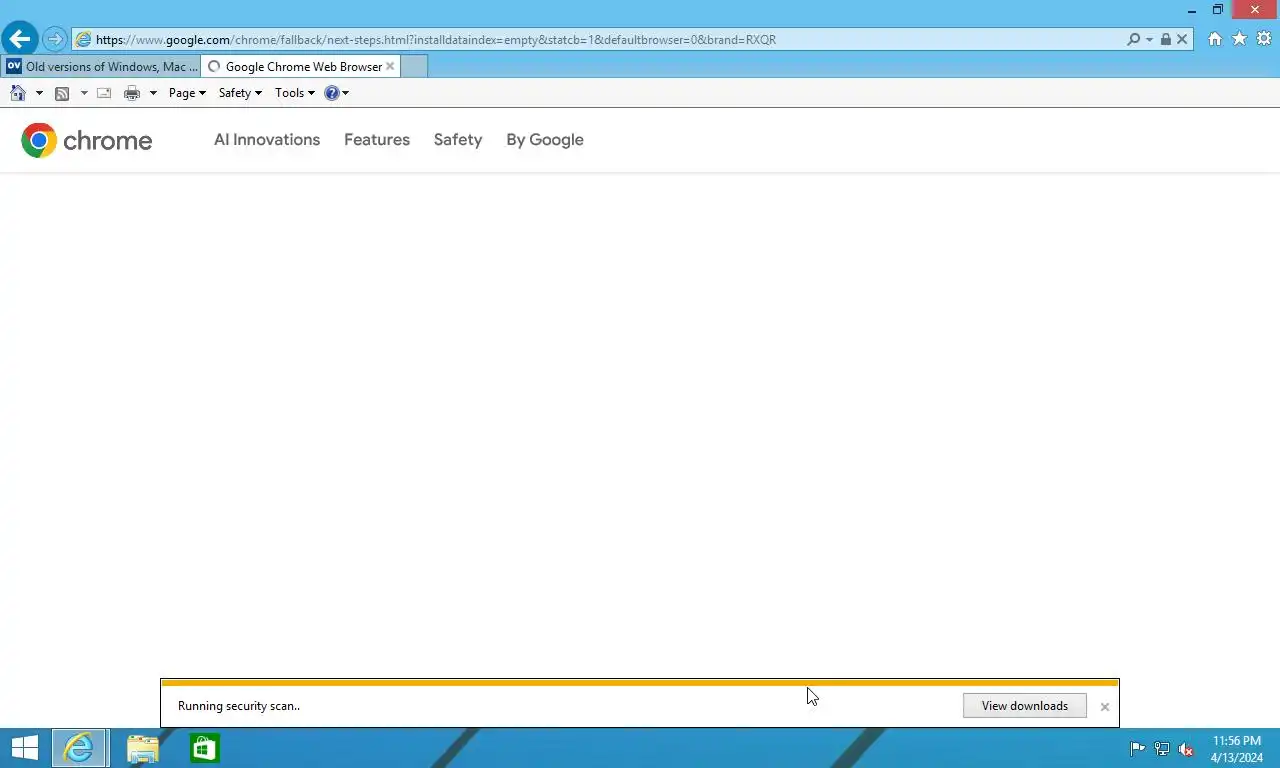Click the search magnifier in address bar

coord(1133,40)
